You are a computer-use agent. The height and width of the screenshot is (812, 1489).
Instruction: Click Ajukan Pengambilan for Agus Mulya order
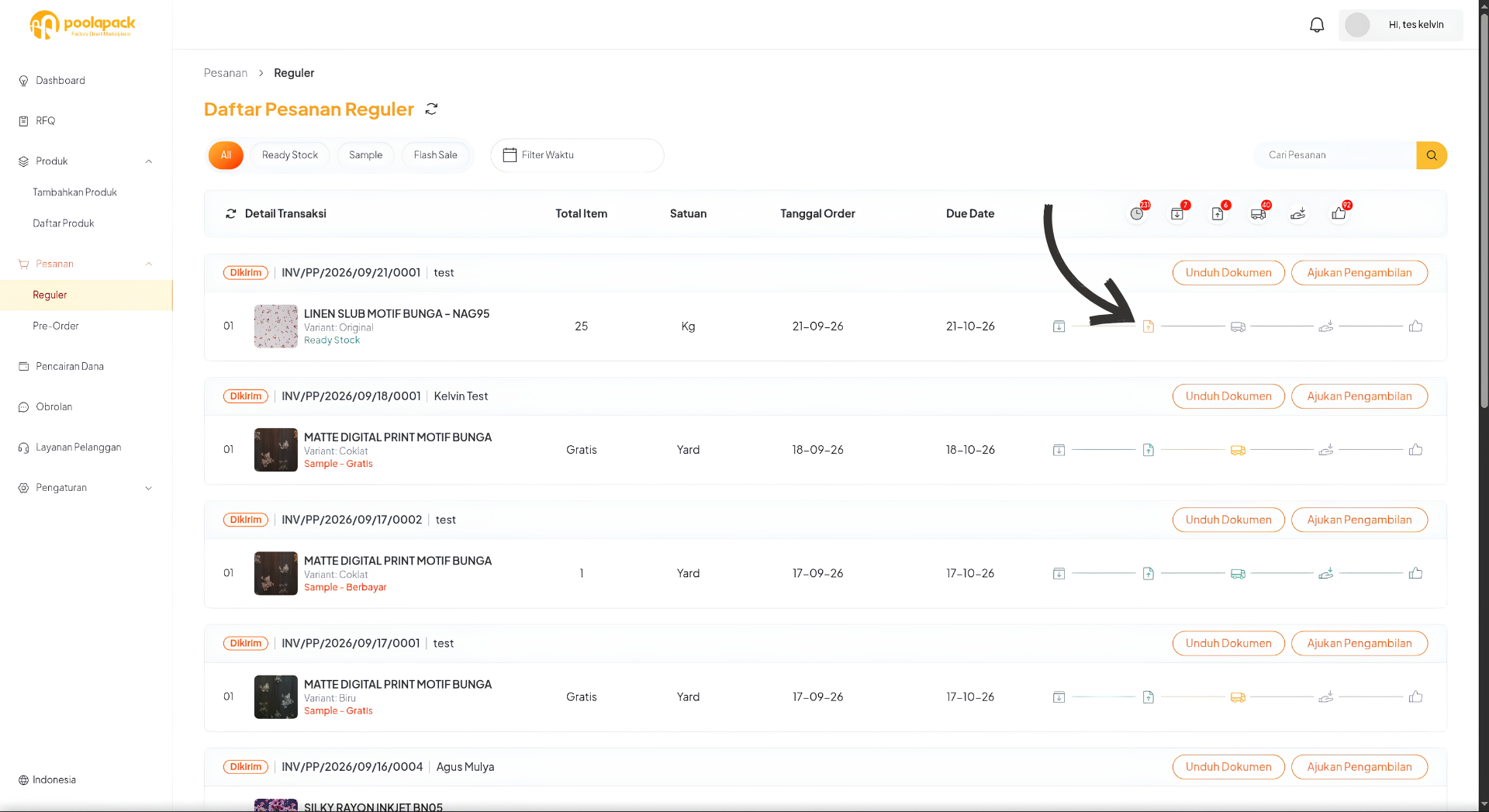point(1359,767)
